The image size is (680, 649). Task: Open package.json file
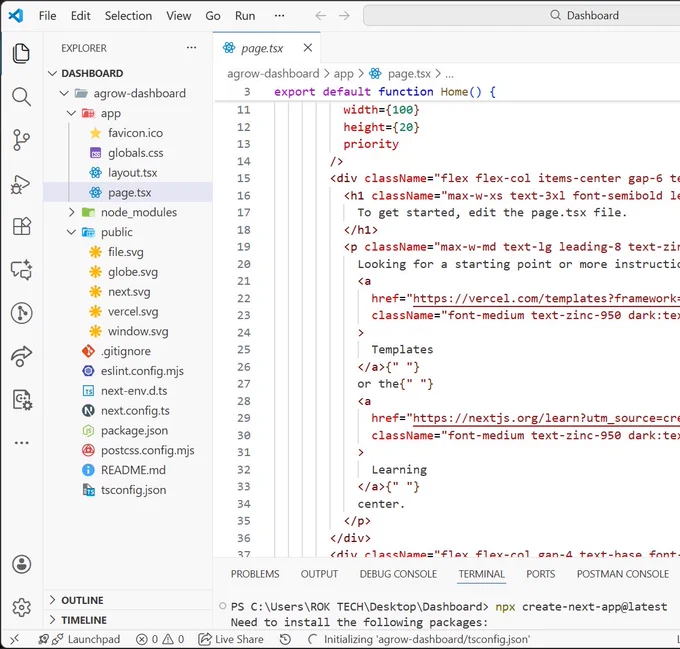[134, 430]
